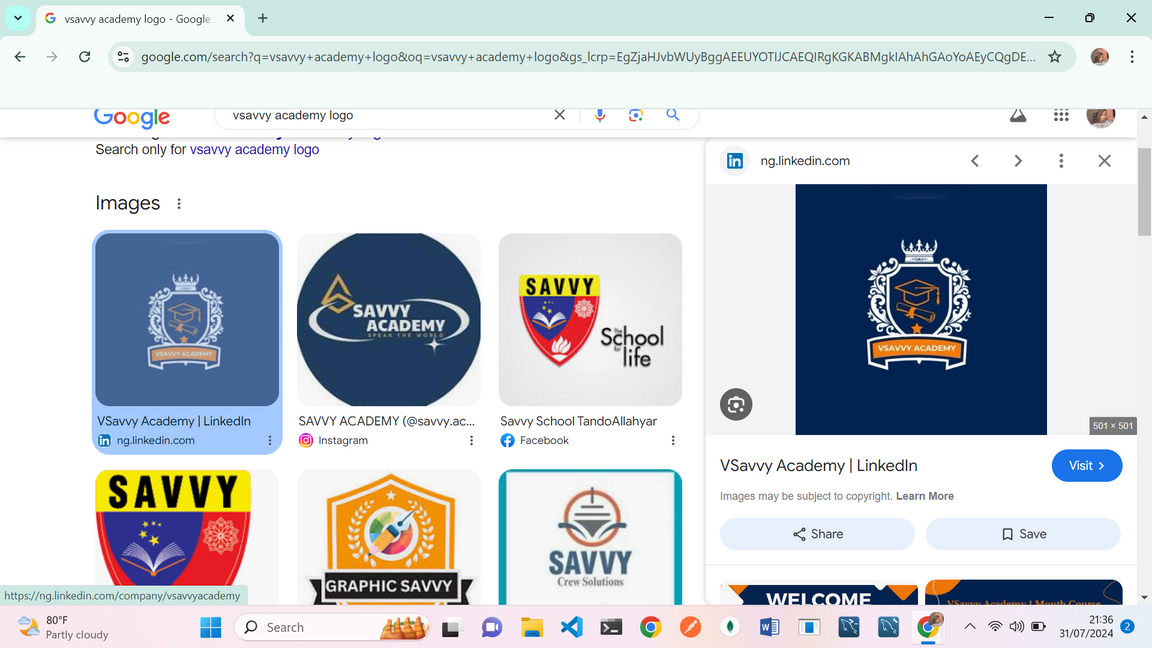
Task: Click the Visit button
Action: (x=1087, y=466)
